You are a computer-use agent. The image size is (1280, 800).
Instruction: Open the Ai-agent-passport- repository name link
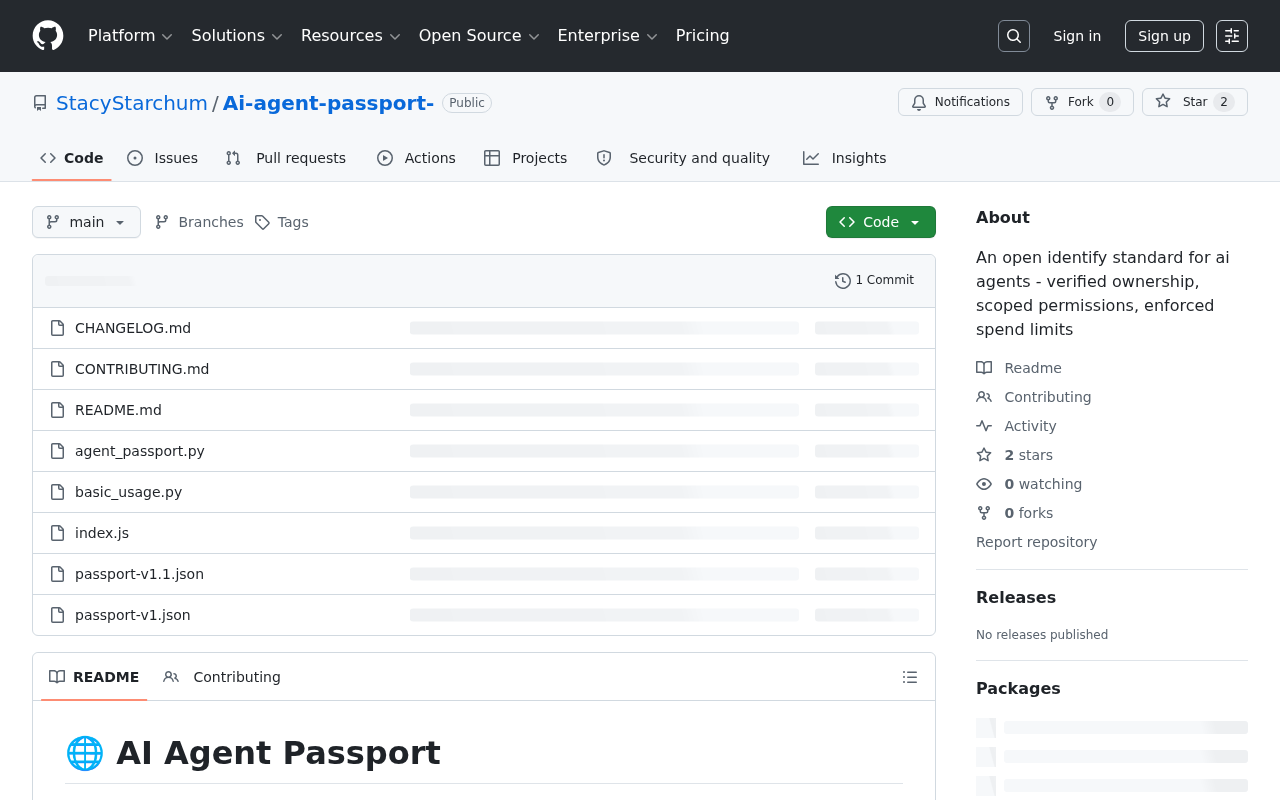tap(328, 103)
